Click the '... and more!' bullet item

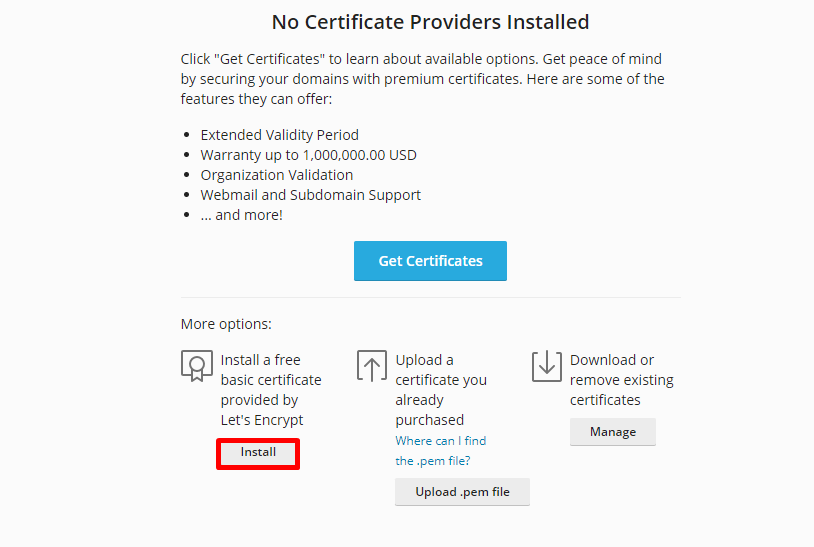[241, 215]
